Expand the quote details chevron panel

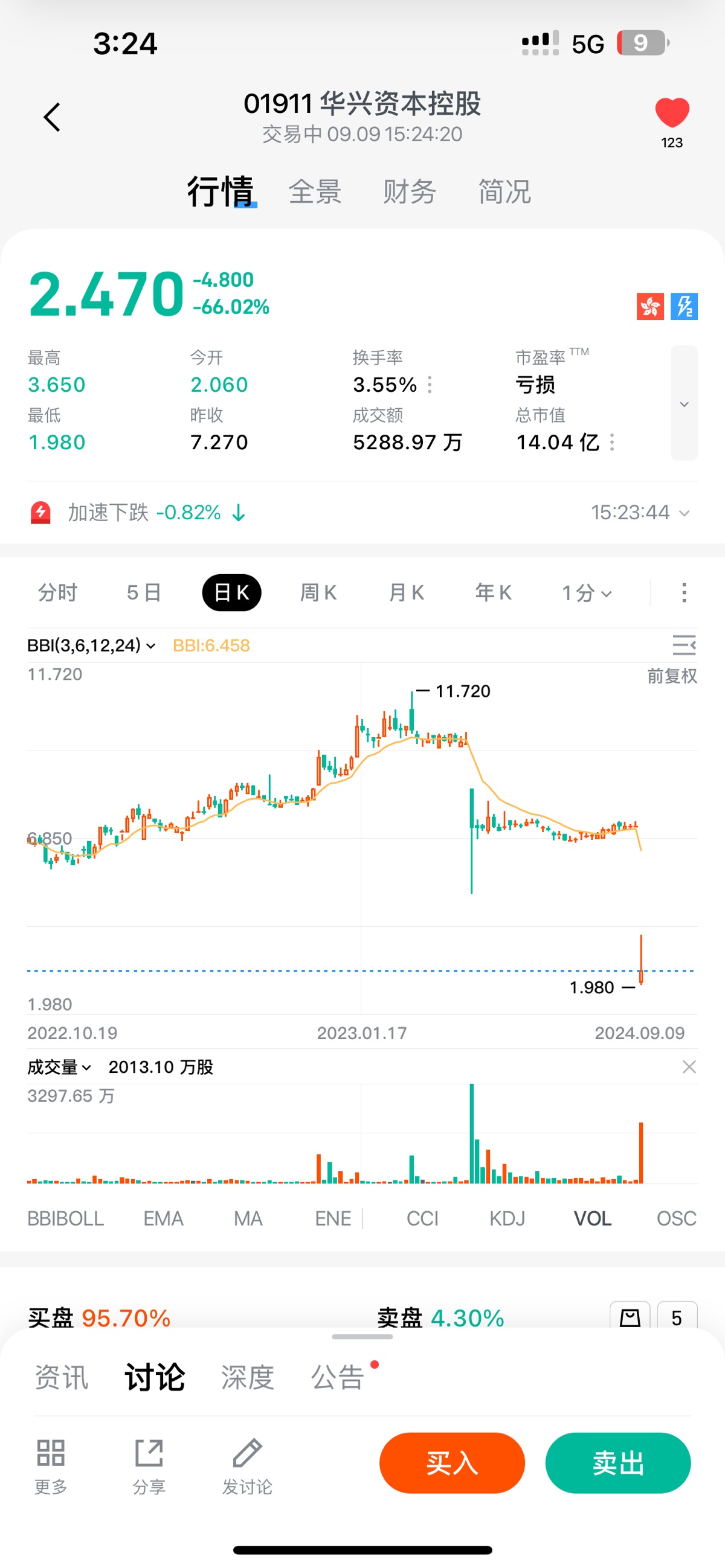(x=683, y=403)
